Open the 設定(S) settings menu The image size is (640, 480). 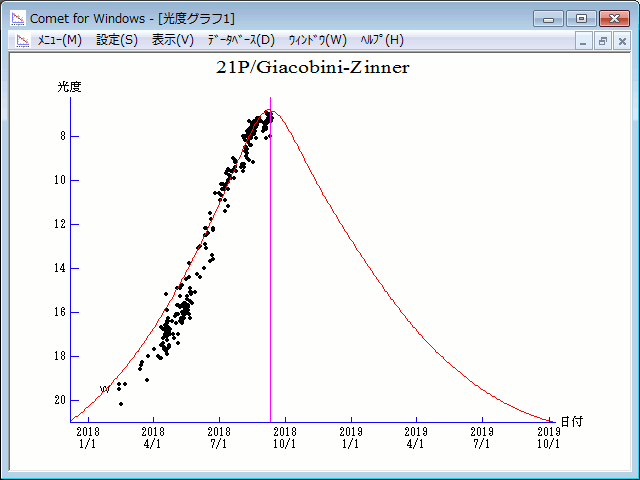[117, 40]
